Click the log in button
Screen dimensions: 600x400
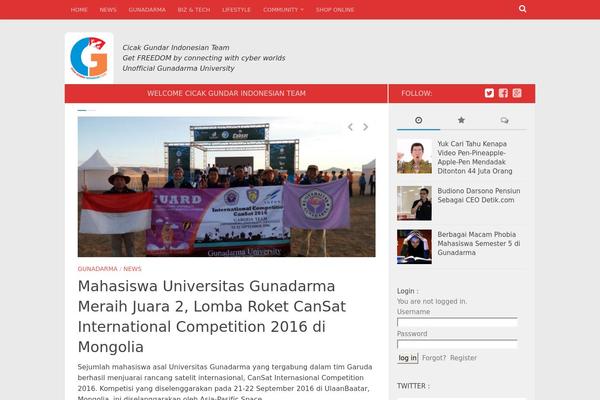(408, 358)
